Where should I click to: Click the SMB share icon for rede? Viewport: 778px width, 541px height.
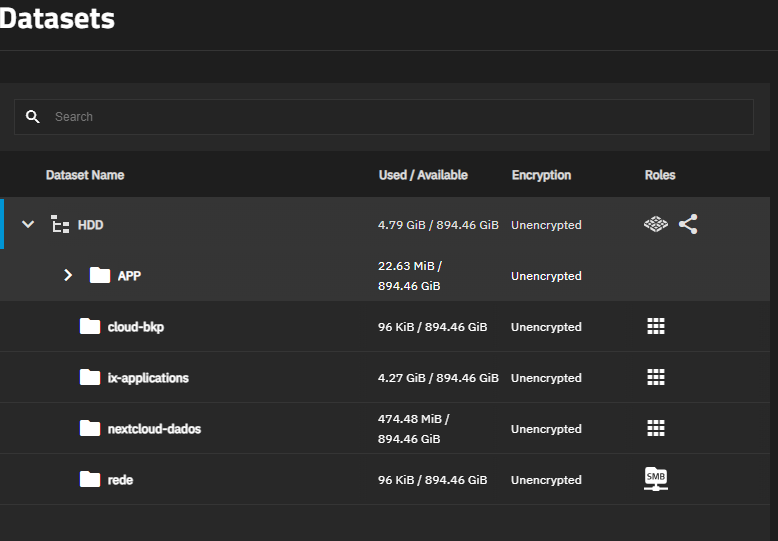coord(655,479)
